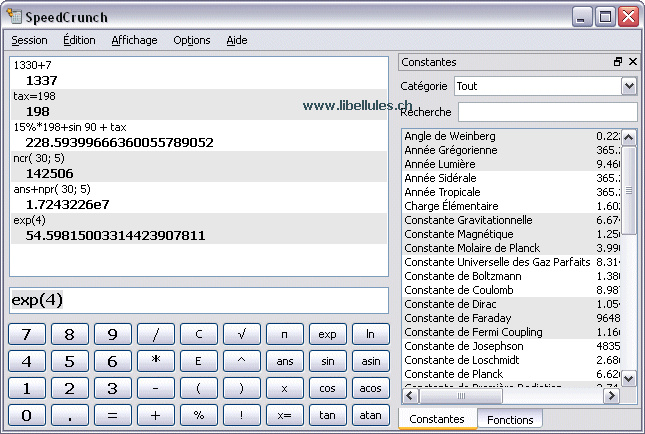Click the close parenthesis button

[242, 388]
